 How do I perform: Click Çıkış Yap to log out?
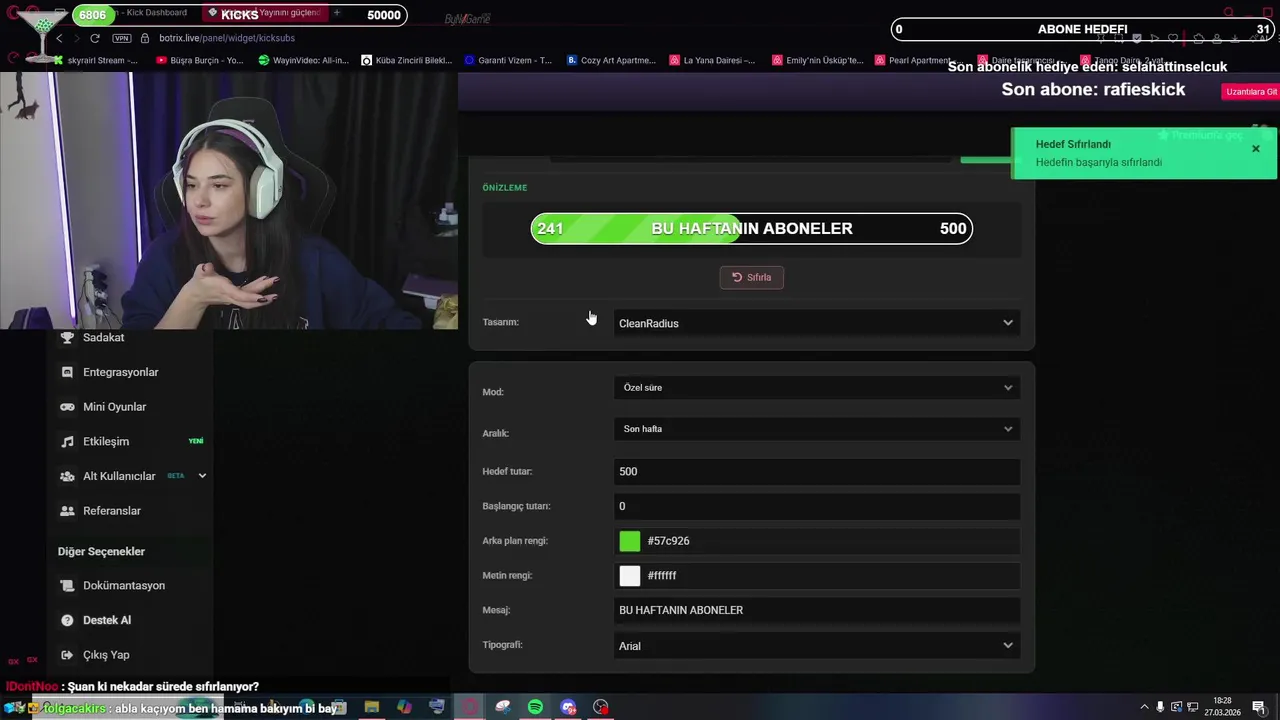coord(106,655)
